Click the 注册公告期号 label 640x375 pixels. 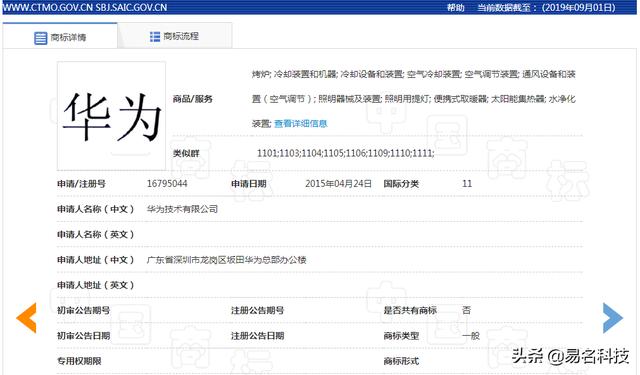(x=258, y=310)
